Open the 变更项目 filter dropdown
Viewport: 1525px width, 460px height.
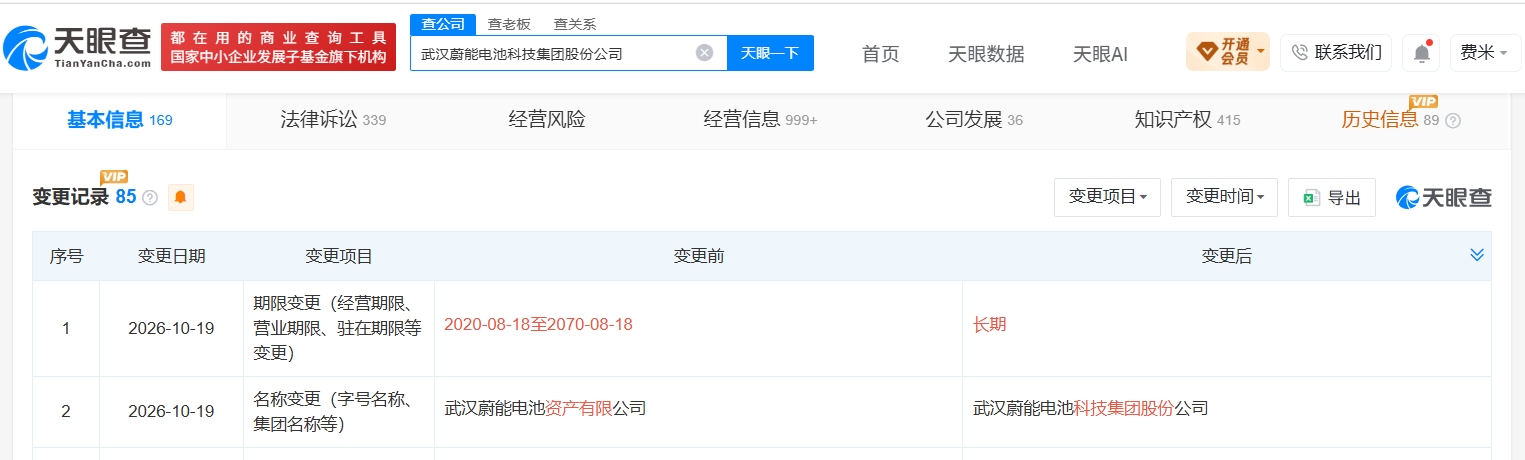(x=1107, y=197)
